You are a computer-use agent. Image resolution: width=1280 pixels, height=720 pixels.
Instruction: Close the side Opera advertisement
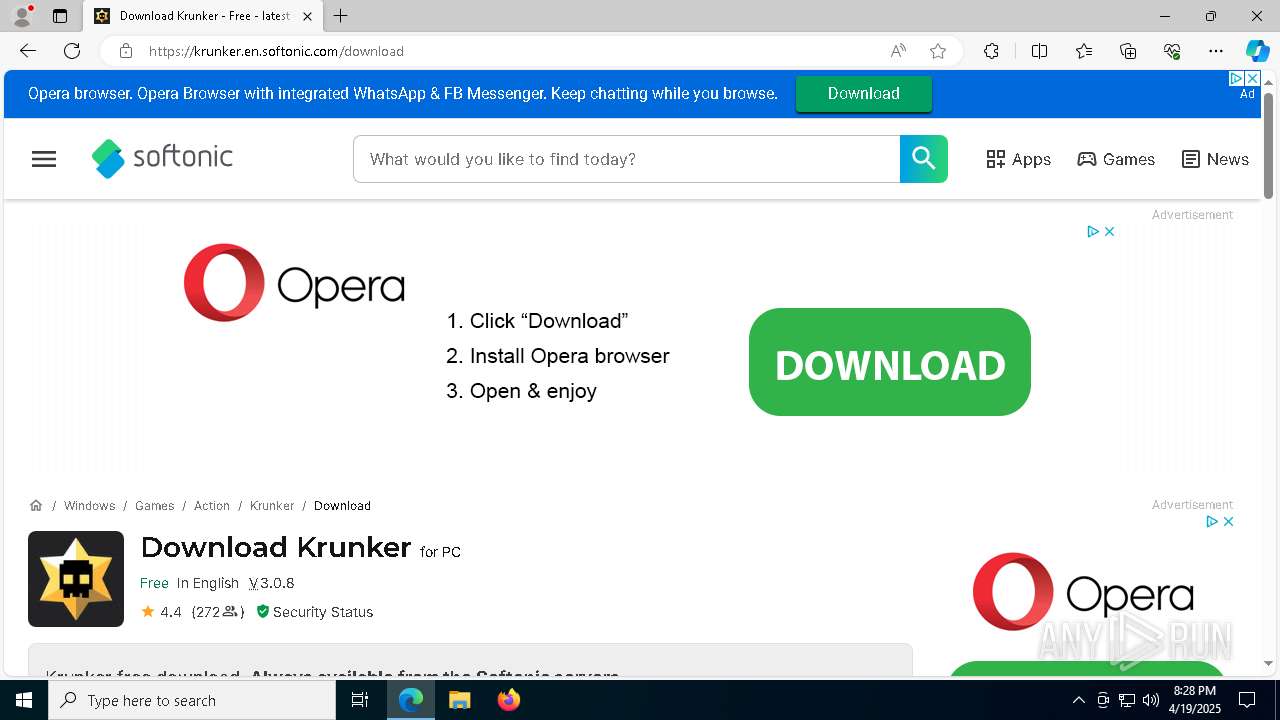[1228, 521]
